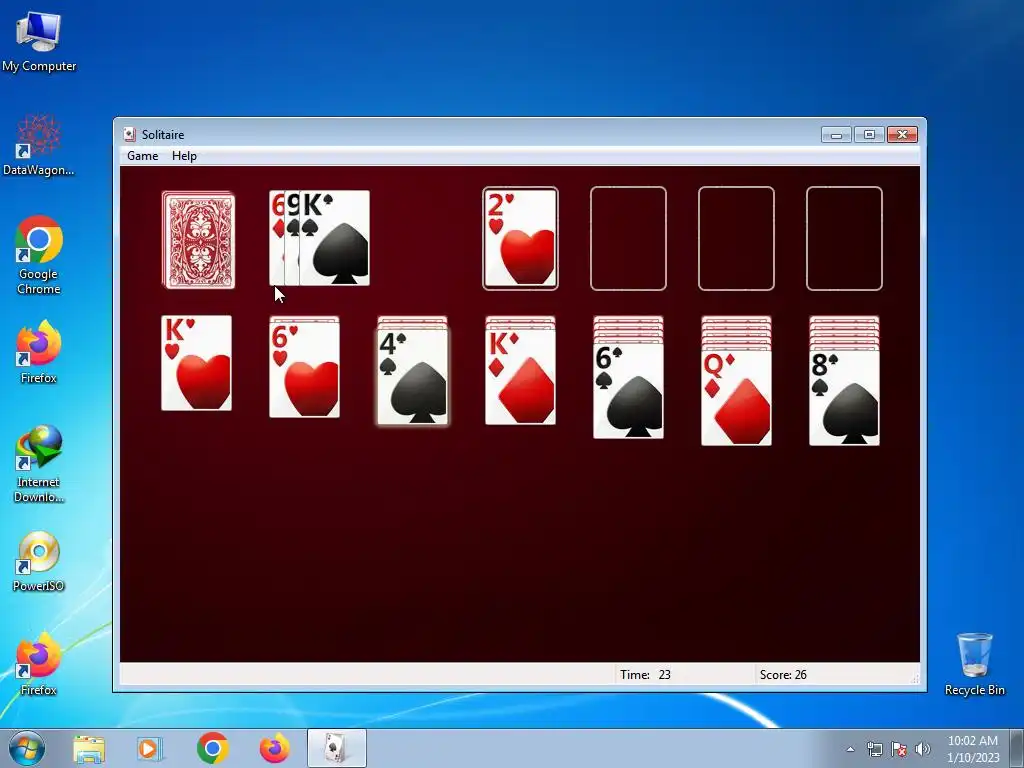This screenshot has height=768, width=1024.
Task: Click the Solitaire taskbar button
Action: [337, 748]
